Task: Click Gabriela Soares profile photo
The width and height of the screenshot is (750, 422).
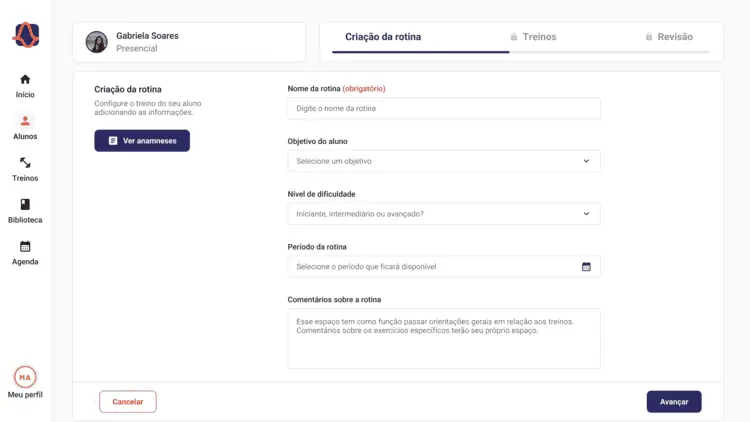Action: (x=97, y=42)
